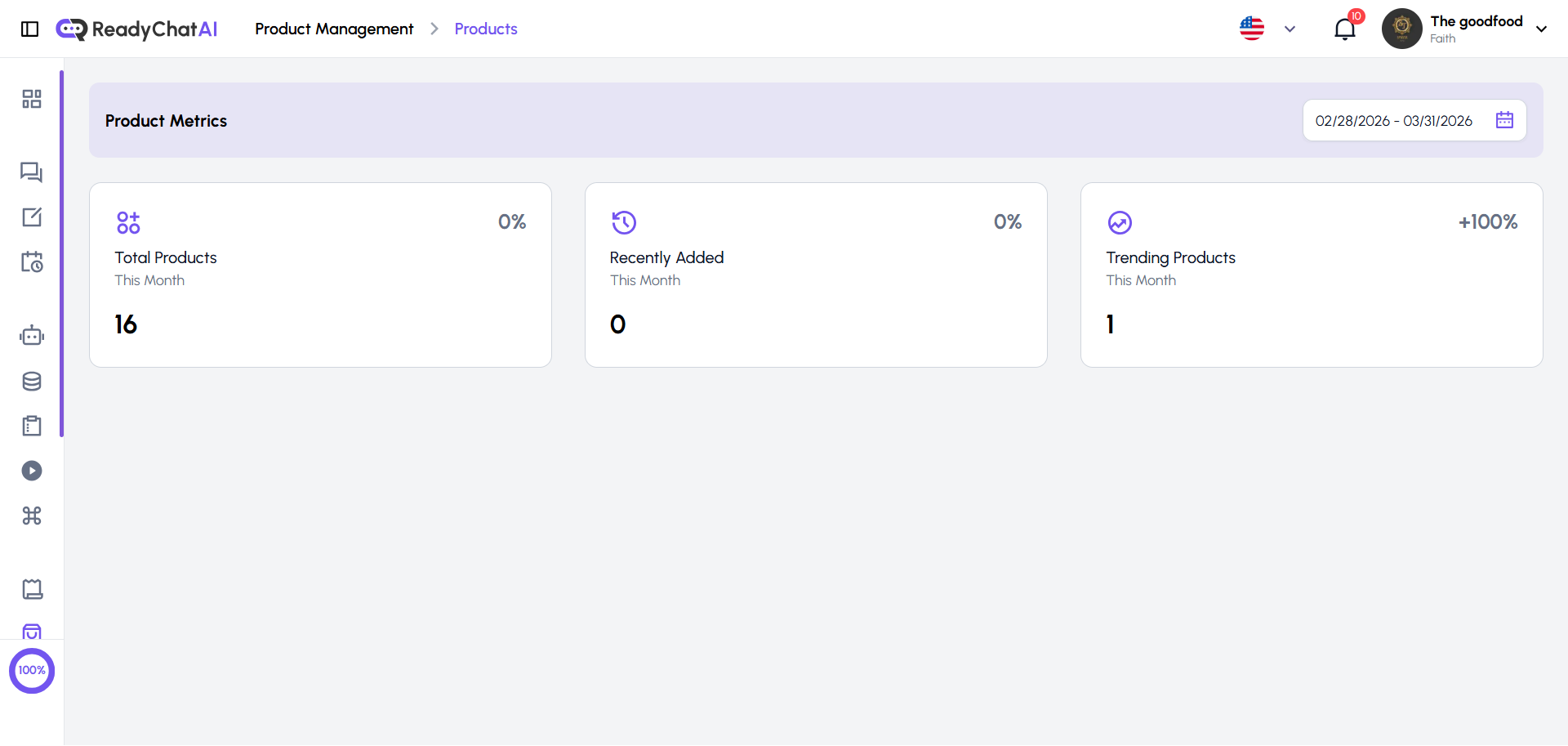Go to Product Management breadcrumb
The height and width of the screenshot is (746, 1568).
(x=334, y=29)
